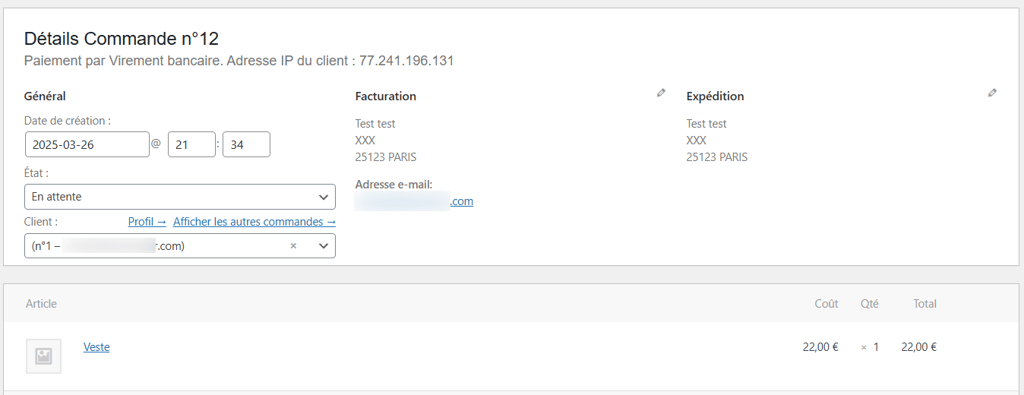1024x395 pixels.
Task: Edit shipping address with Expédition pencil icon
Action: coord(993,93)
